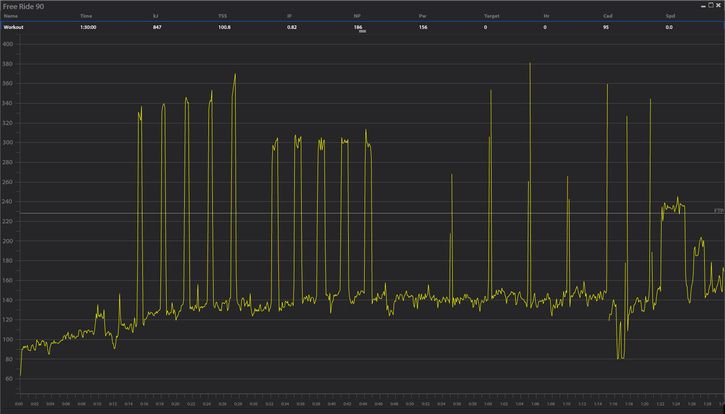This screenshot has height=414, width=725.
Task: Close the Free Ride 90 window
Action: click(717, 6)
